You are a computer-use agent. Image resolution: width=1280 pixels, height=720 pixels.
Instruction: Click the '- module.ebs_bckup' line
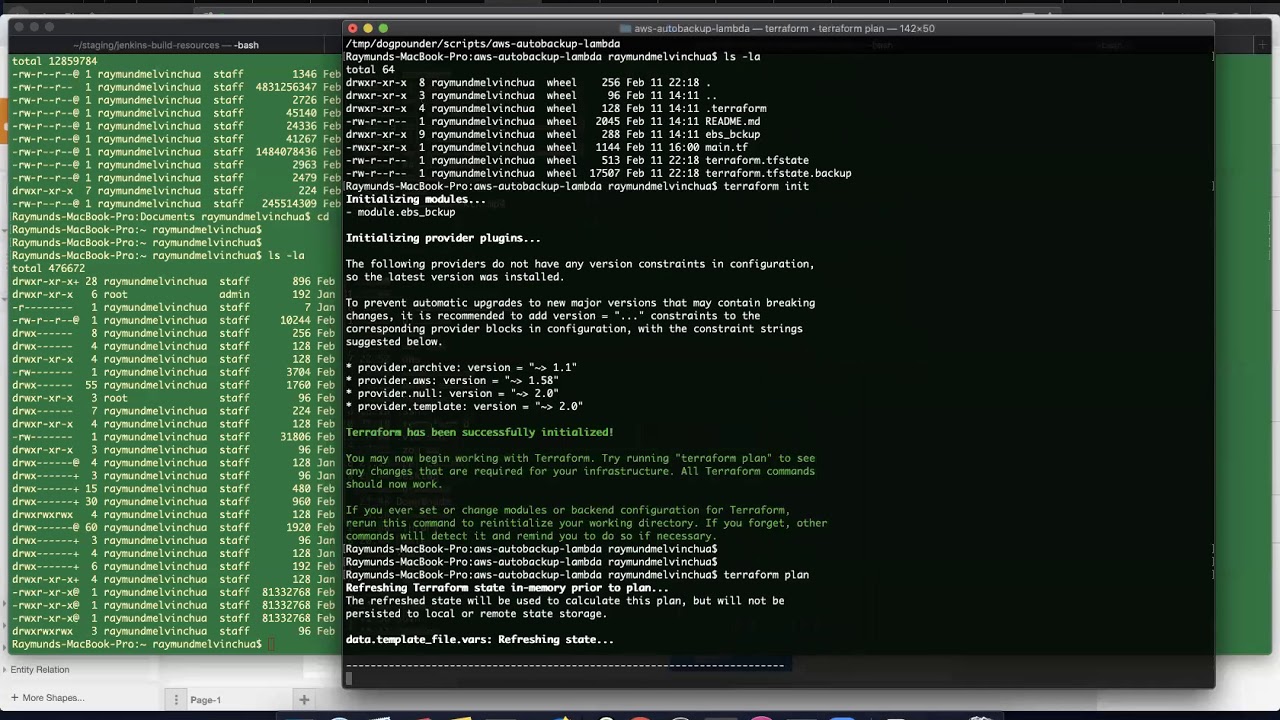click(400, 213)
